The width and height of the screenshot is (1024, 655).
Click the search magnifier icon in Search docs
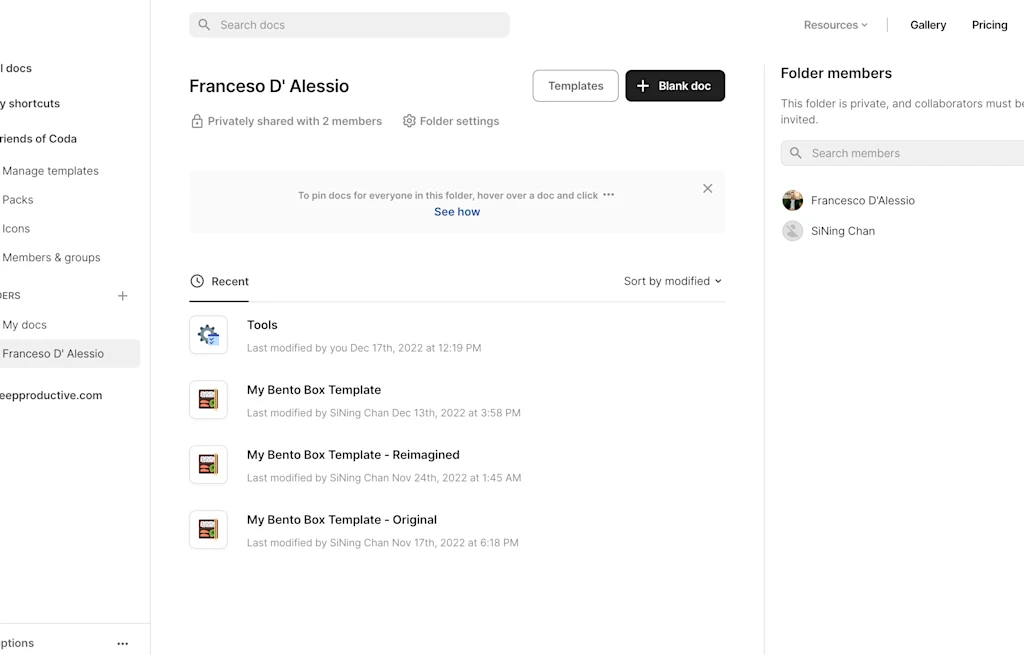204,25
